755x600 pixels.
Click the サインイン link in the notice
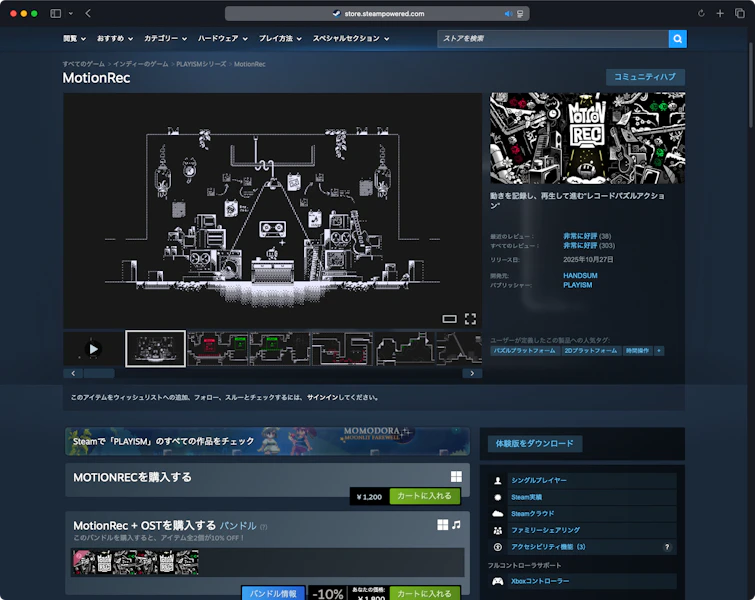coord(321,397)
